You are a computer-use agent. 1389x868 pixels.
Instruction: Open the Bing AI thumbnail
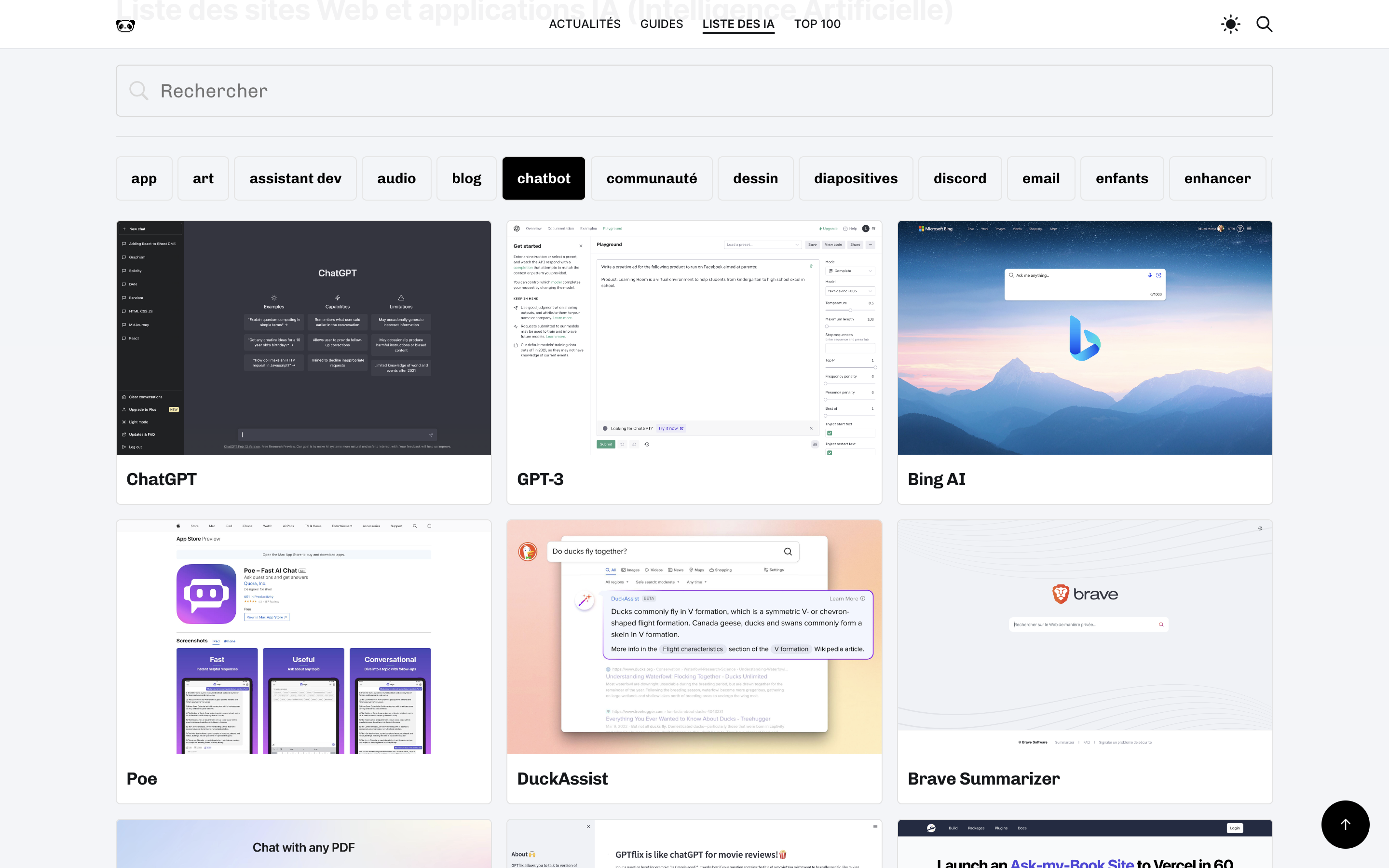point(1085,338)
